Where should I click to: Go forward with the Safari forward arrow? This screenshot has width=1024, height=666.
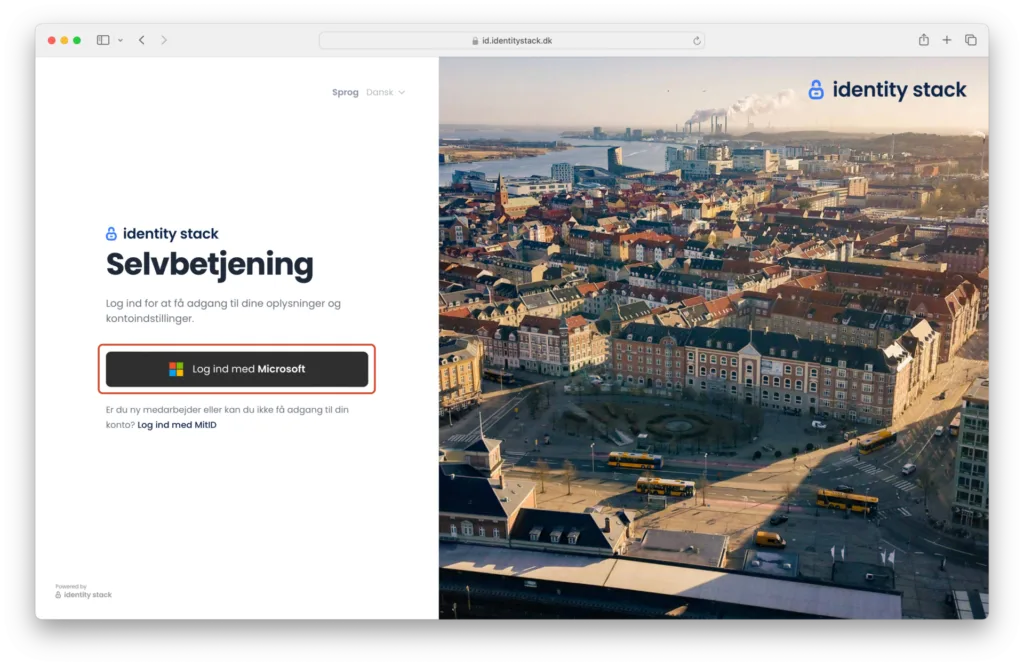[x=164, y=40]
